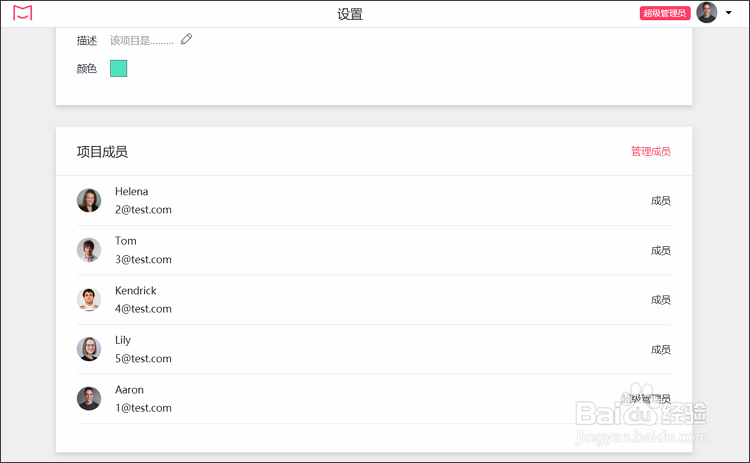
Task: Click the 项目成员 section heading
Action: pyautogui.click(x=102, y=152)
